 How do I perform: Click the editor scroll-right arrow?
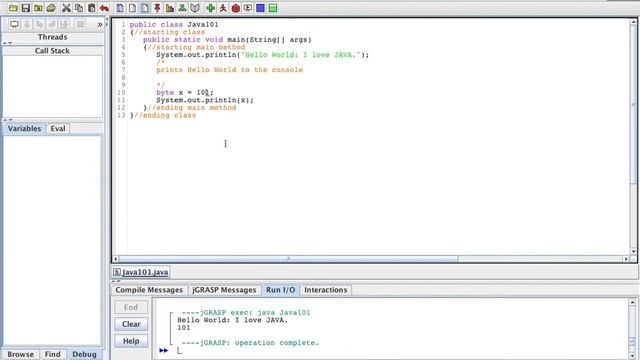[x=626, y=259]
